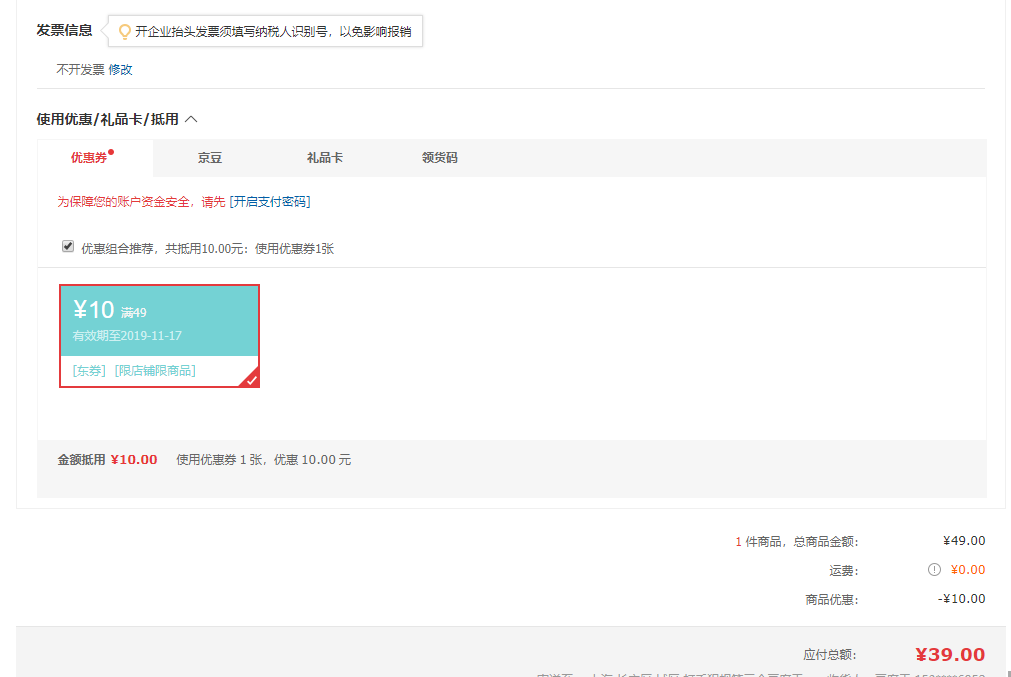Click the freight value ¥0.00

(x=968, y=570)
